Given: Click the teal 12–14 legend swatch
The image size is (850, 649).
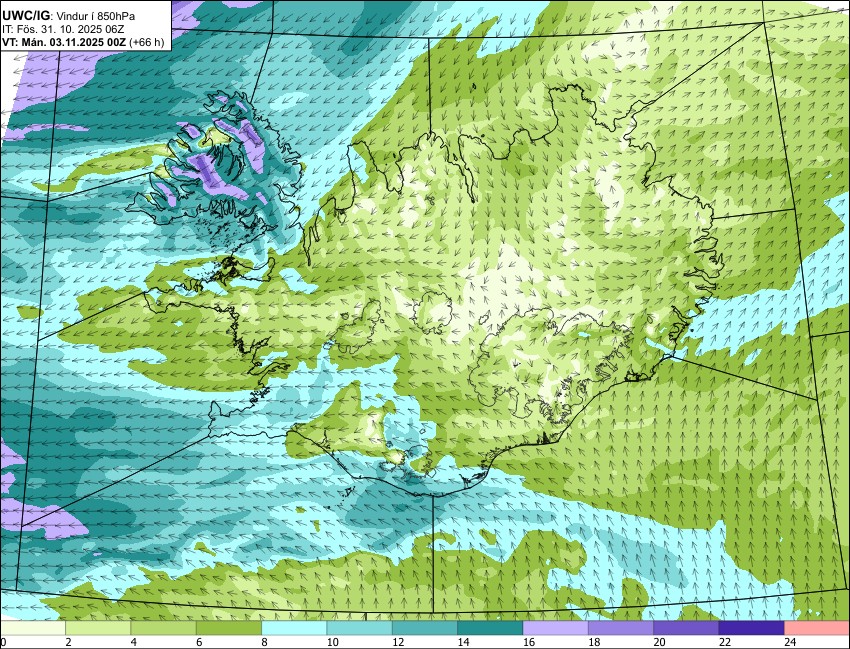Looking at the screenshot, I should [x=425, y=628].
